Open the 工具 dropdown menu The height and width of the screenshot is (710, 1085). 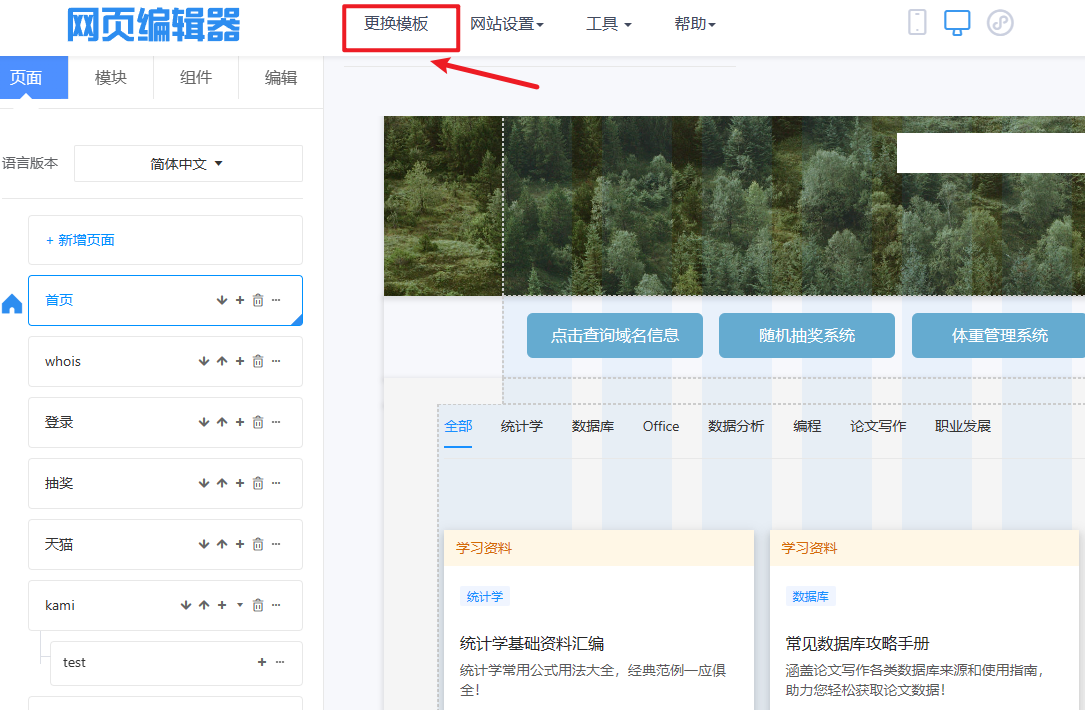(x=608, y=25)
